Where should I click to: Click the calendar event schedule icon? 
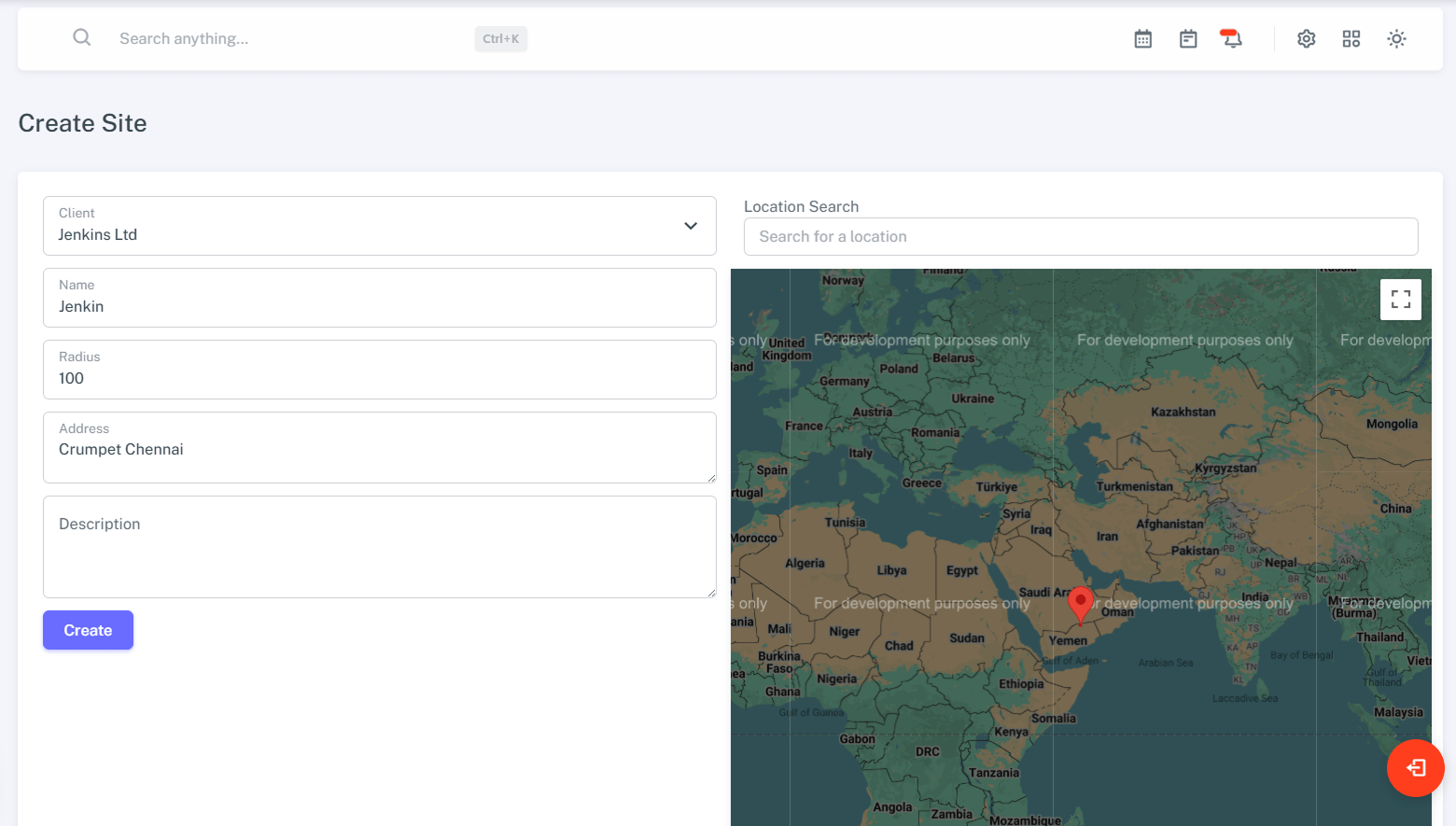click(x=1187, y=39)
